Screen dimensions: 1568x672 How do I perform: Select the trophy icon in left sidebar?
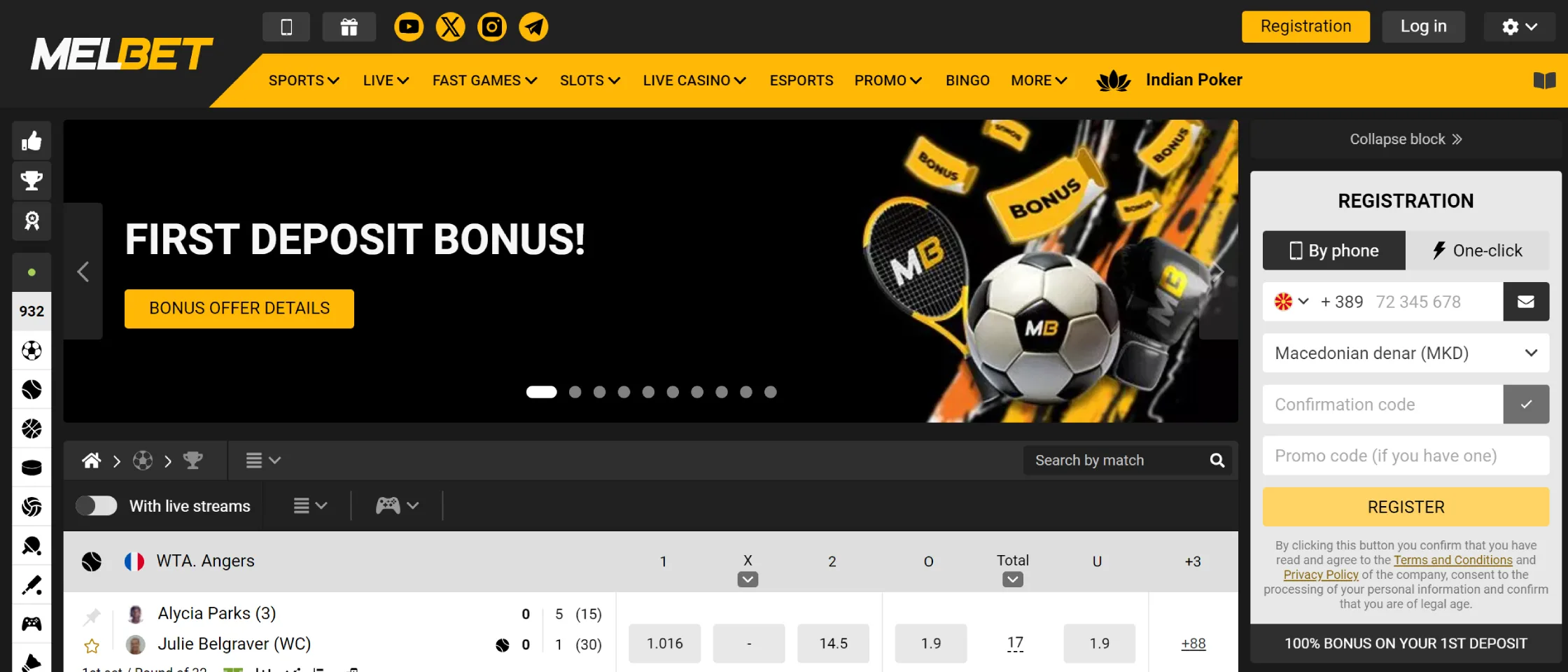point(31,181)
